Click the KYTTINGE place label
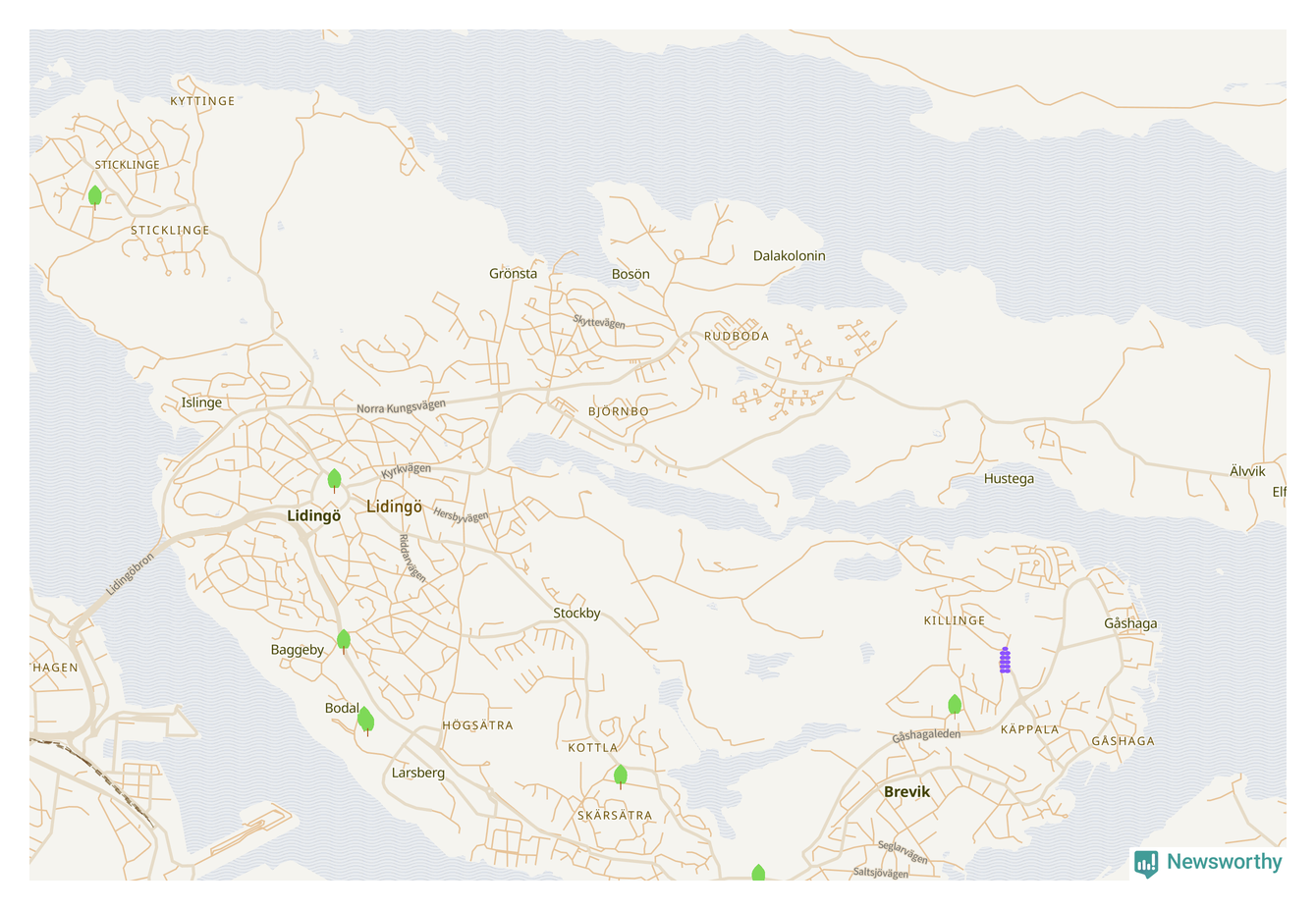The width and height of the screenshot is (1316, 910). tap(202, 101)
